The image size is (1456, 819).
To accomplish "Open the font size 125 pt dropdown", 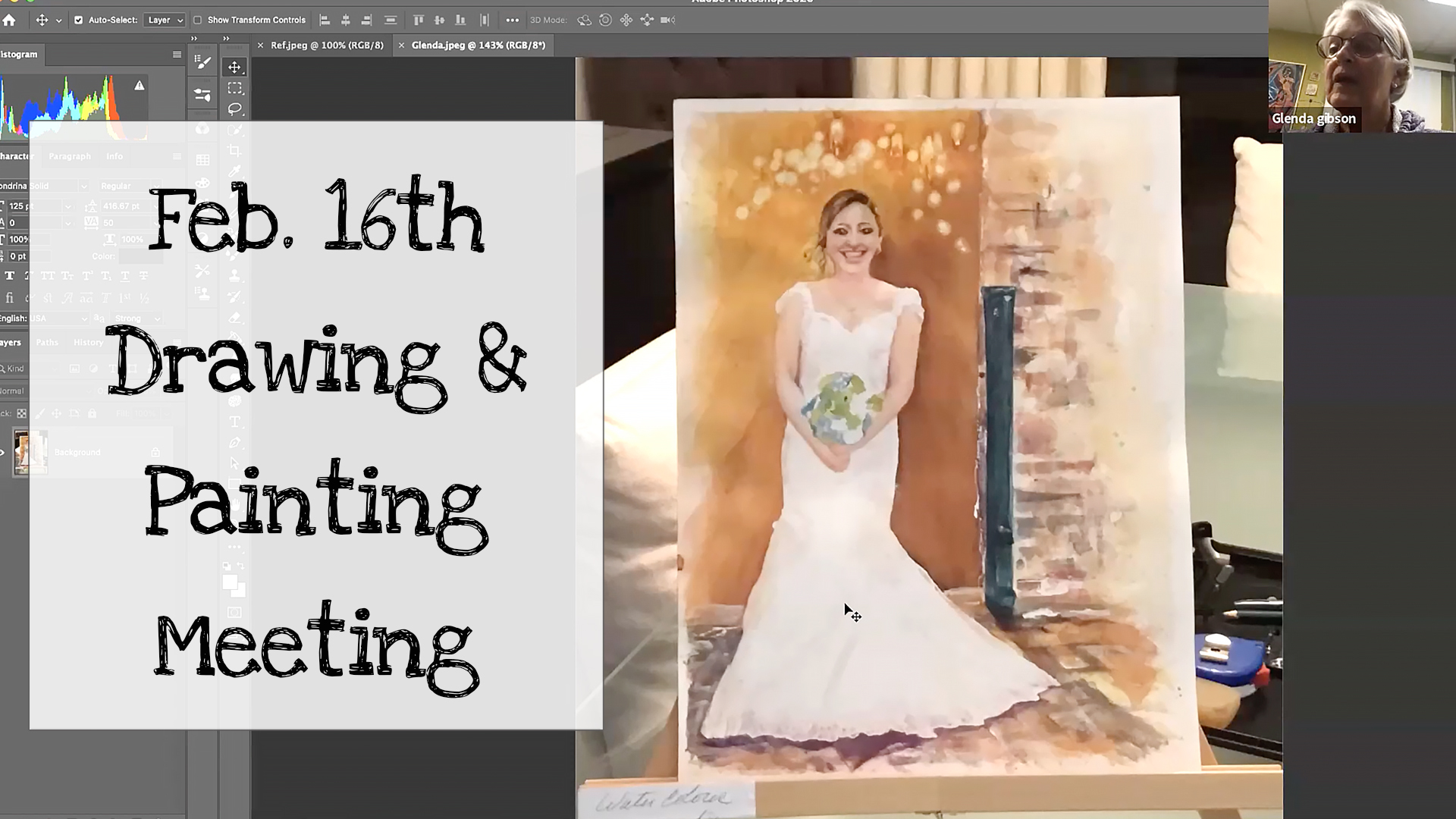I will pos(67,206).
